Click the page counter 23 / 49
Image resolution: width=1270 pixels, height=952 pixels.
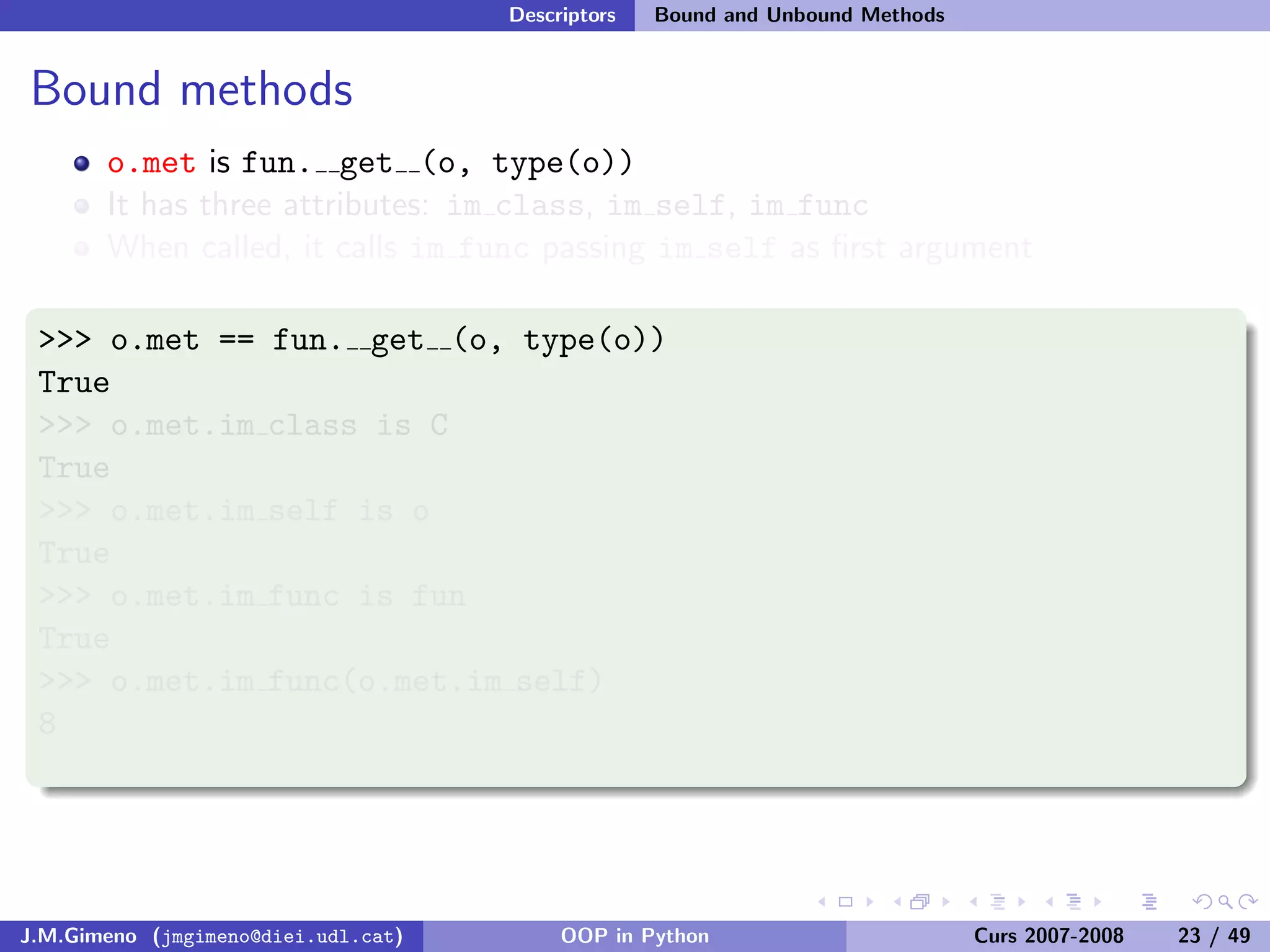click(1214, 936)
